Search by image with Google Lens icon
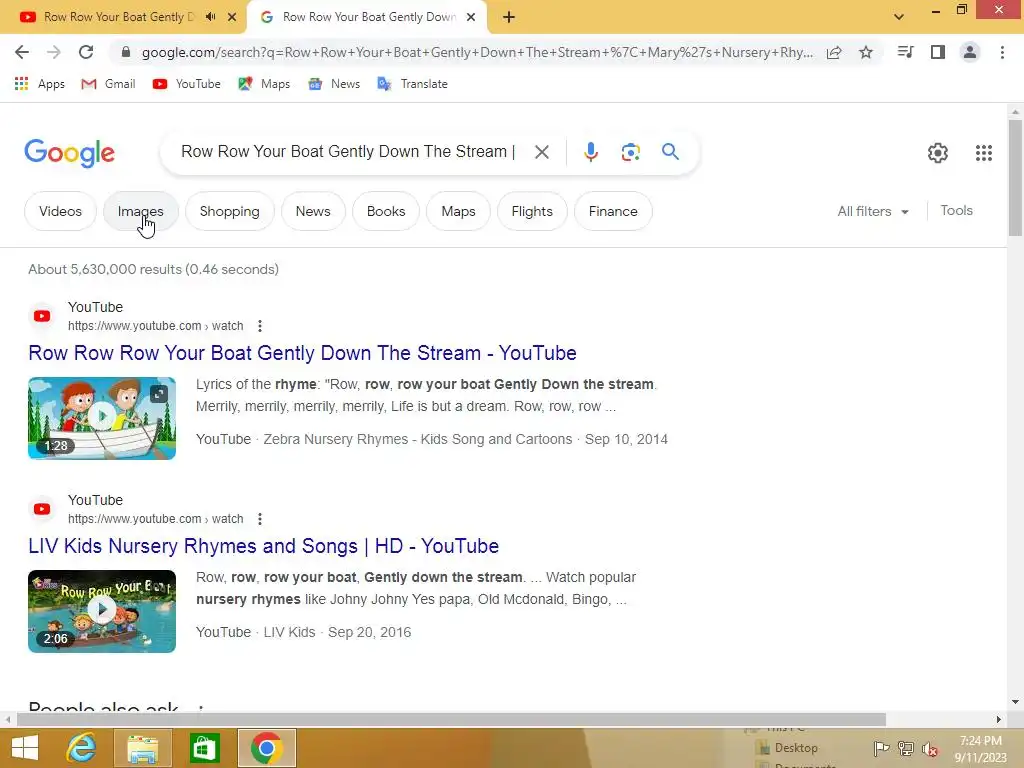 (630, 152)
